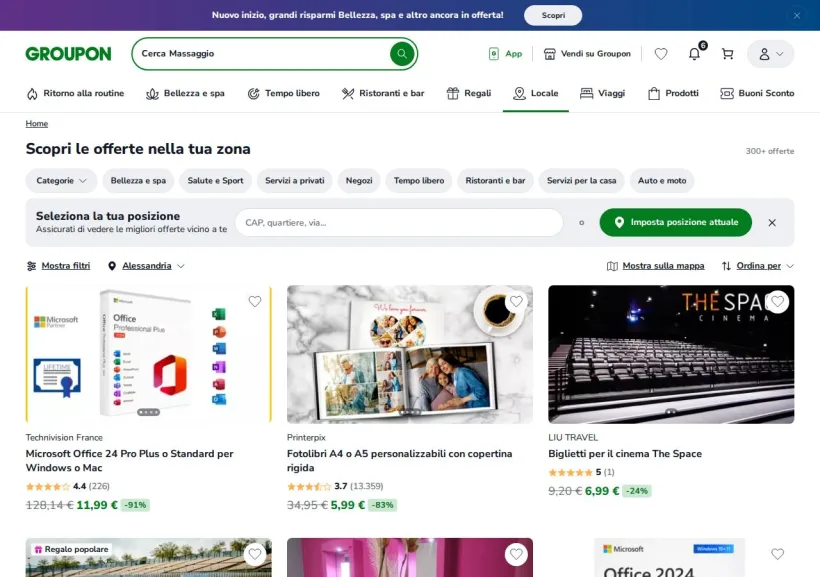Open The Space Cinema image
Viewport: 820px width, 577px height.
click(671, 354)
